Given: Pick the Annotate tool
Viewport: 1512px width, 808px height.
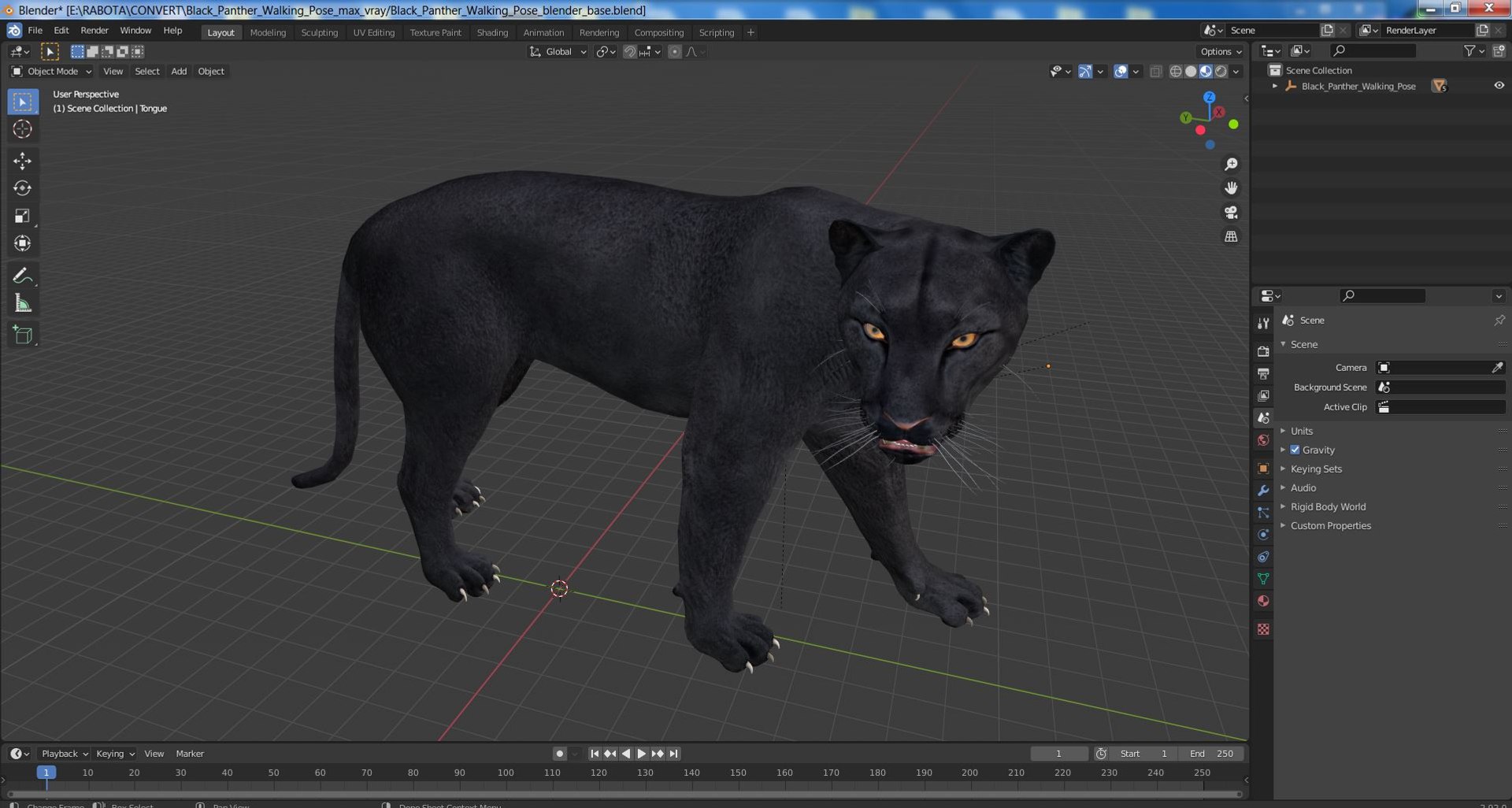Looking at the screenshot, I should click(x=23, y=276).
